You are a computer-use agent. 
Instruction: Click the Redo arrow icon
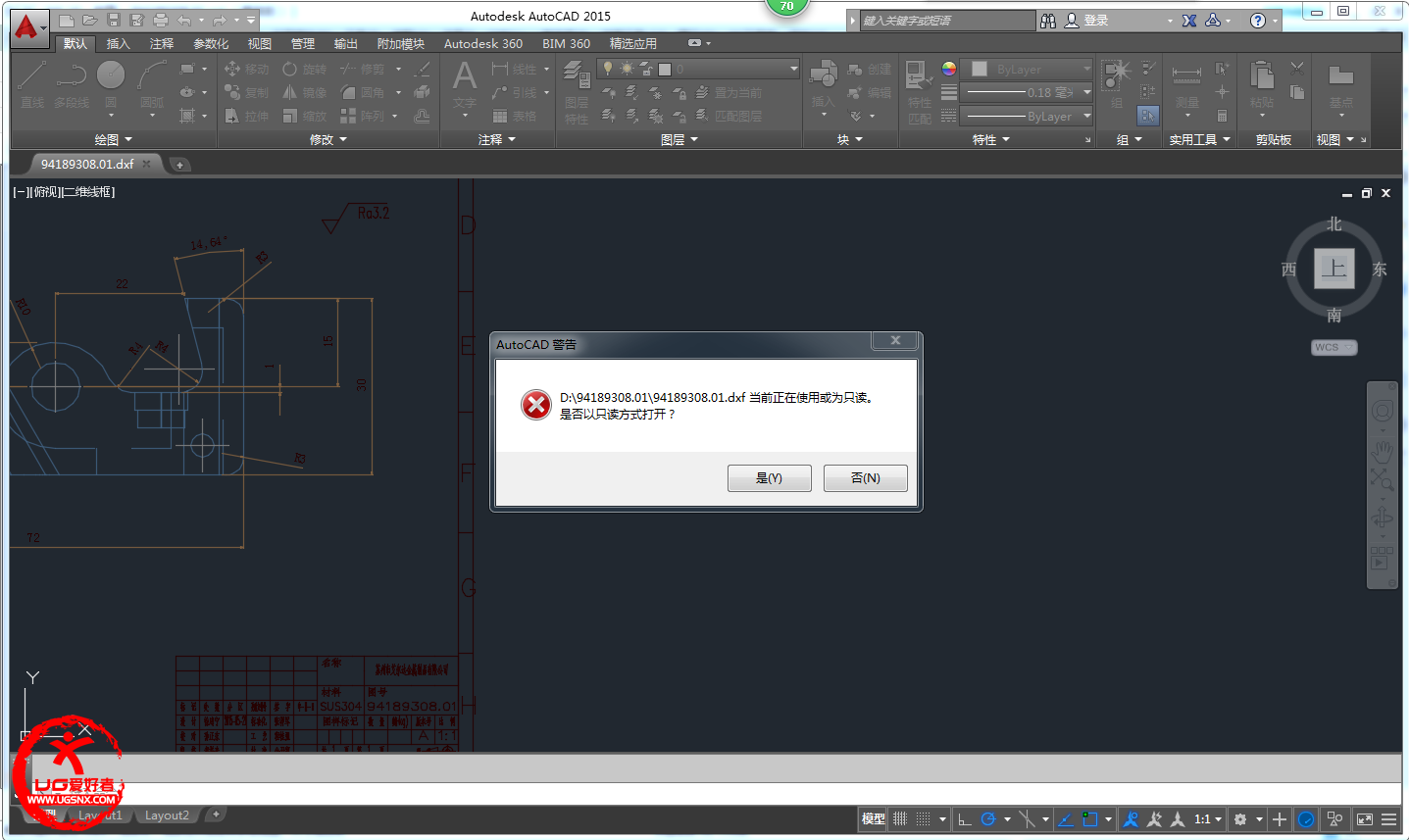click(x=220, y=20)
